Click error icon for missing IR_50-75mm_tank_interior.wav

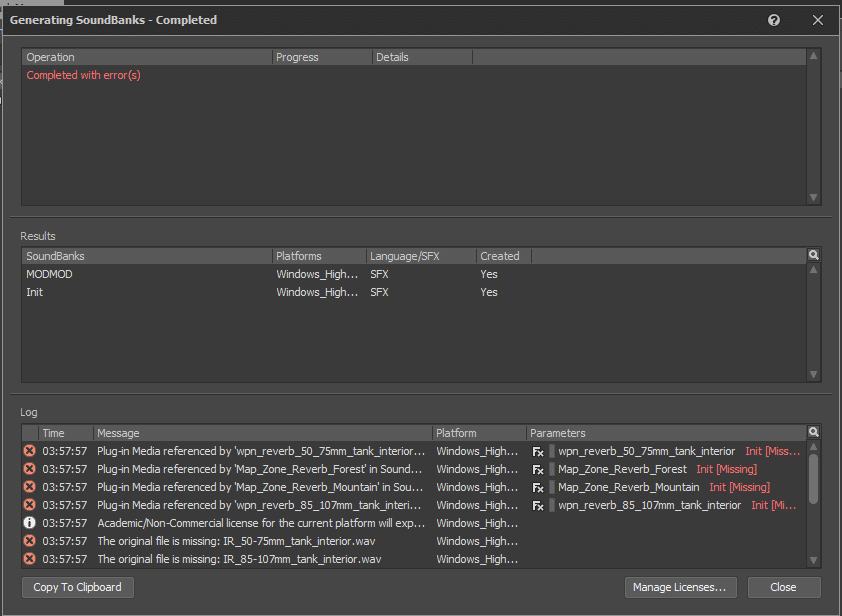(x=30, y=541)
